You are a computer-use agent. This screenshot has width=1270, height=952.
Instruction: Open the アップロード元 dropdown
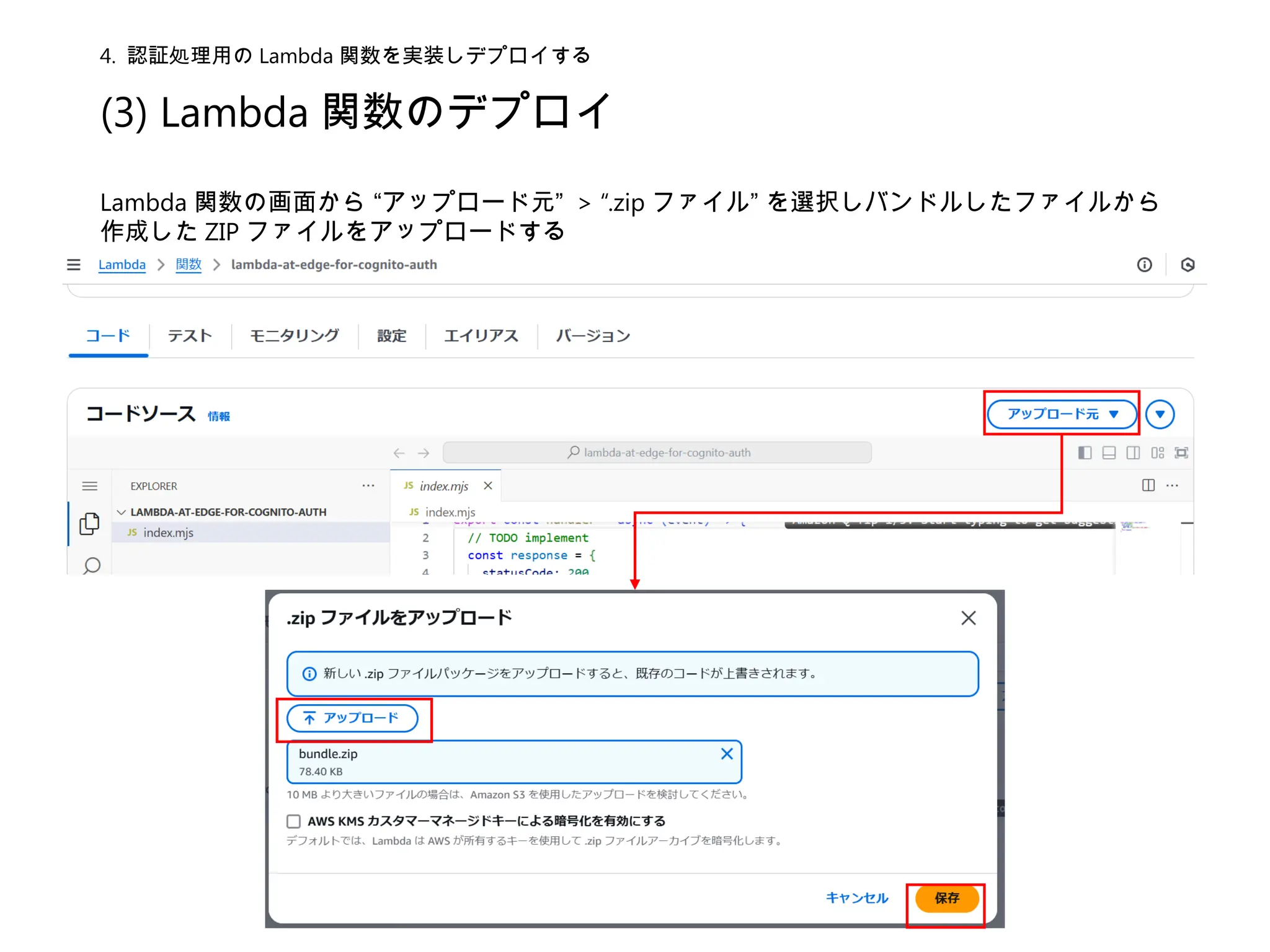point(1062,414)
